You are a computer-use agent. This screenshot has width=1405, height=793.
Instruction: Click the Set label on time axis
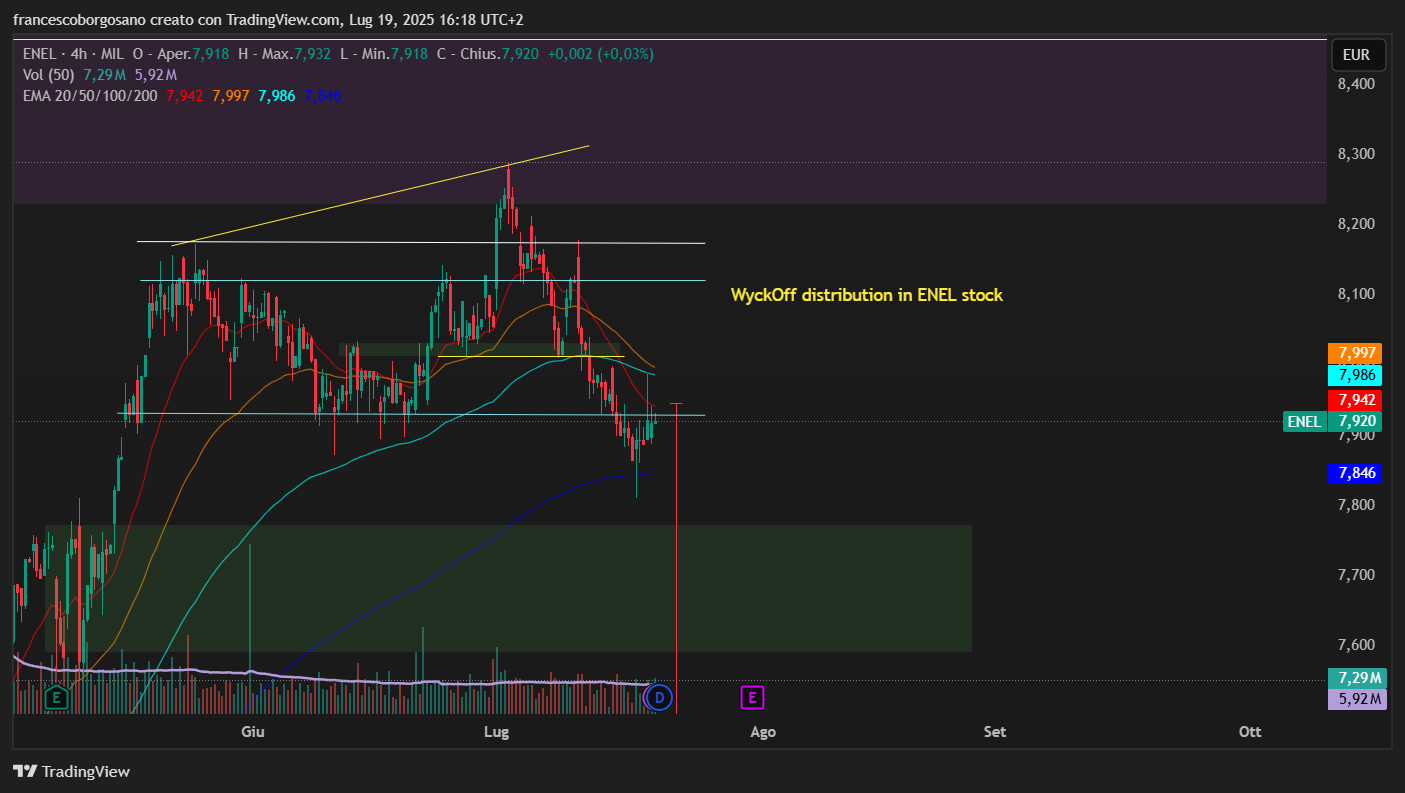tap(994, 732)
